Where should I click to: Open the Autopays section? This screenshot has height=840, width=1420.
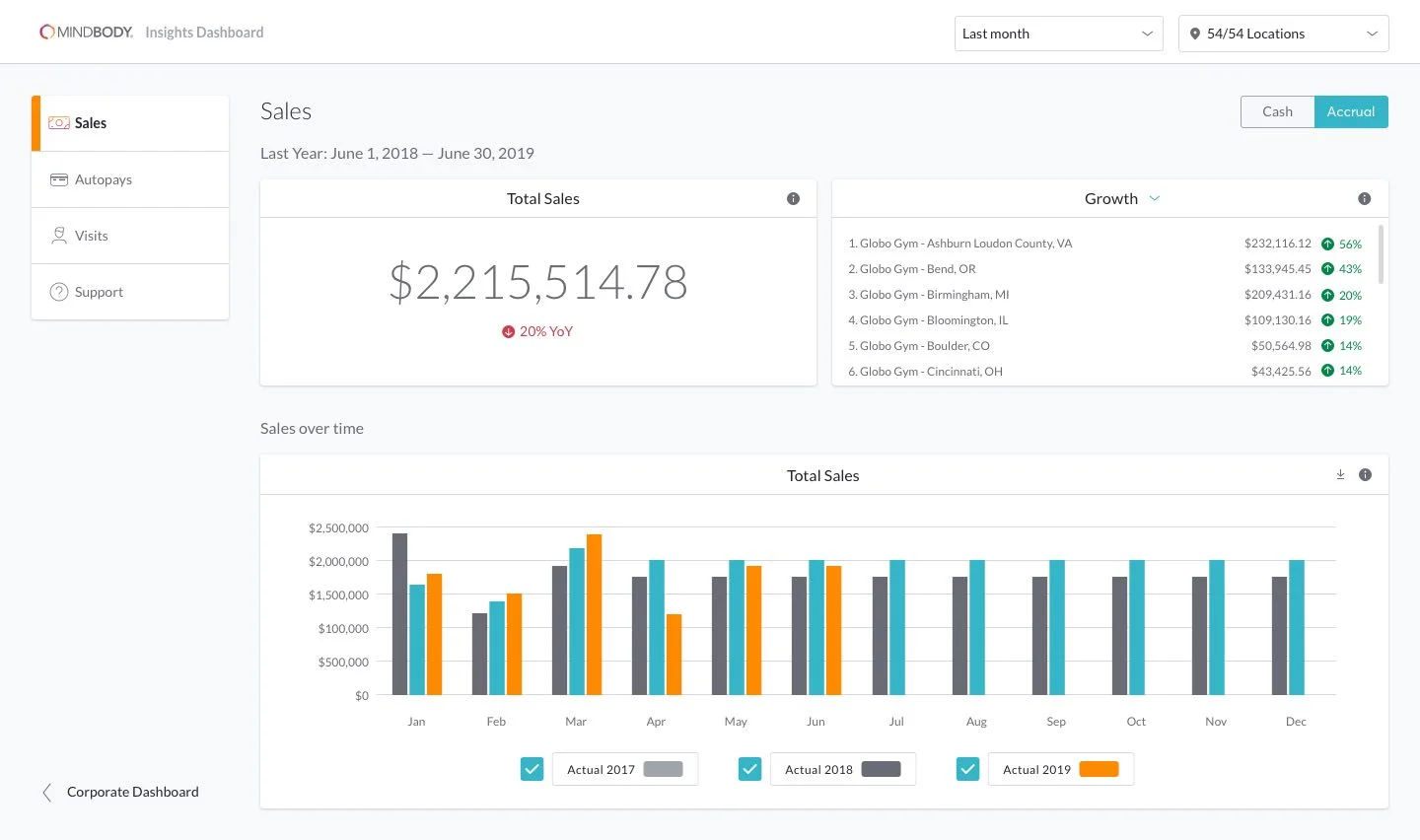click(130, 179)
